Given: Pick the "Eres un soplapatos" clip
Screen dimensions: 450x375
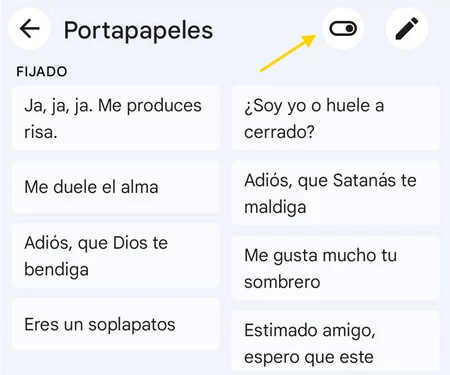Looking at the screenshot, I should (116, 324).
